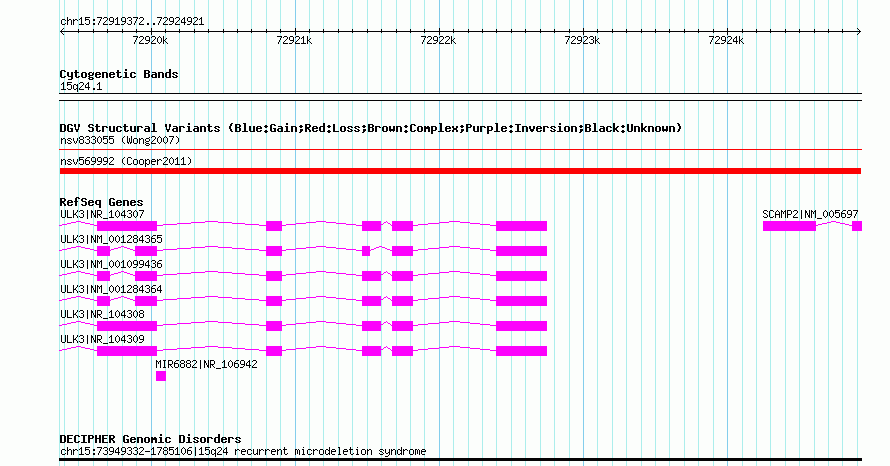Click the ULK3|NR_104308 transcript label
The width and height of the screenshot is (890, 466).
[x=102, y=314]
